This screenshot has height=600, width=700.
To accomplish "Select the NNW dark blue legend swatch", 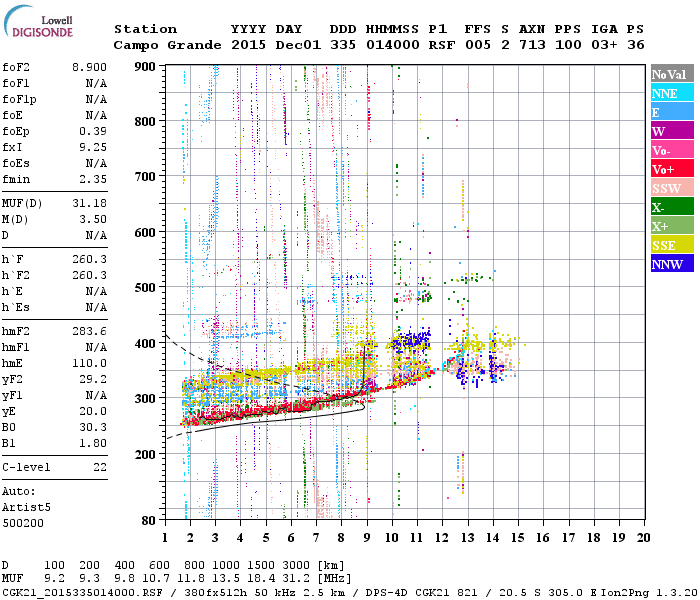I will pos(672,263).
